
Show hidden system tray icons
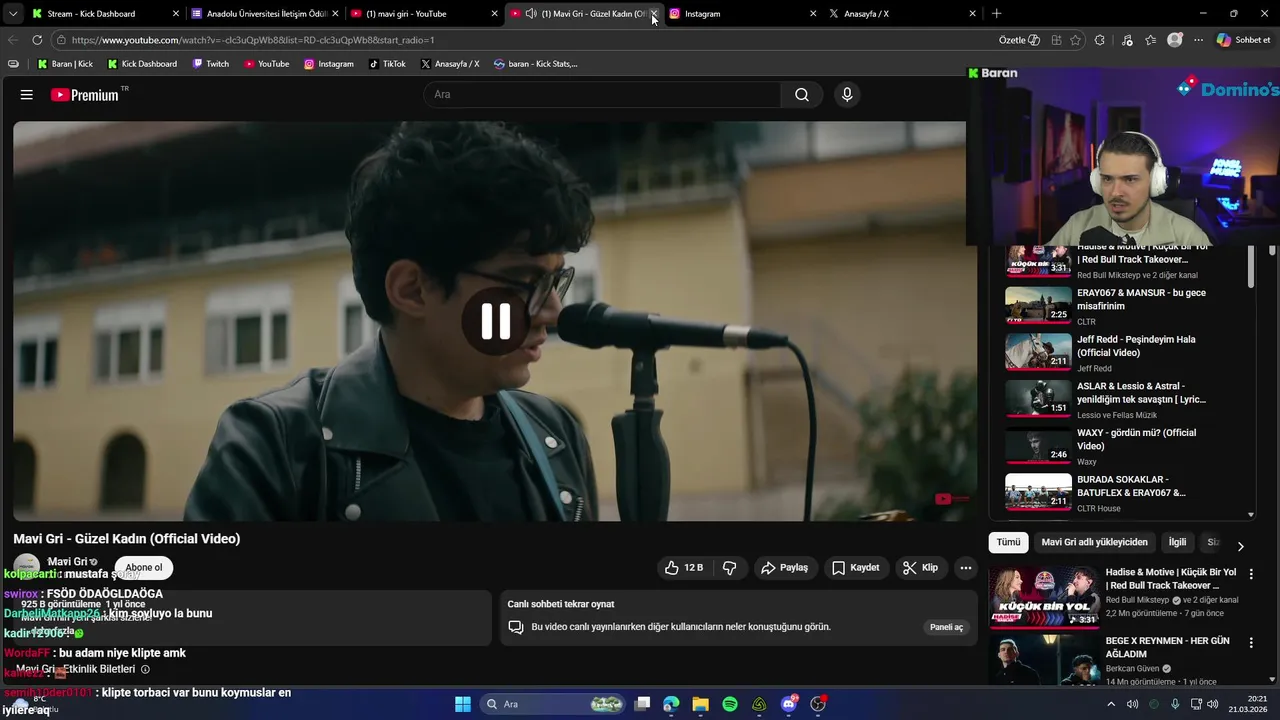1111,704
